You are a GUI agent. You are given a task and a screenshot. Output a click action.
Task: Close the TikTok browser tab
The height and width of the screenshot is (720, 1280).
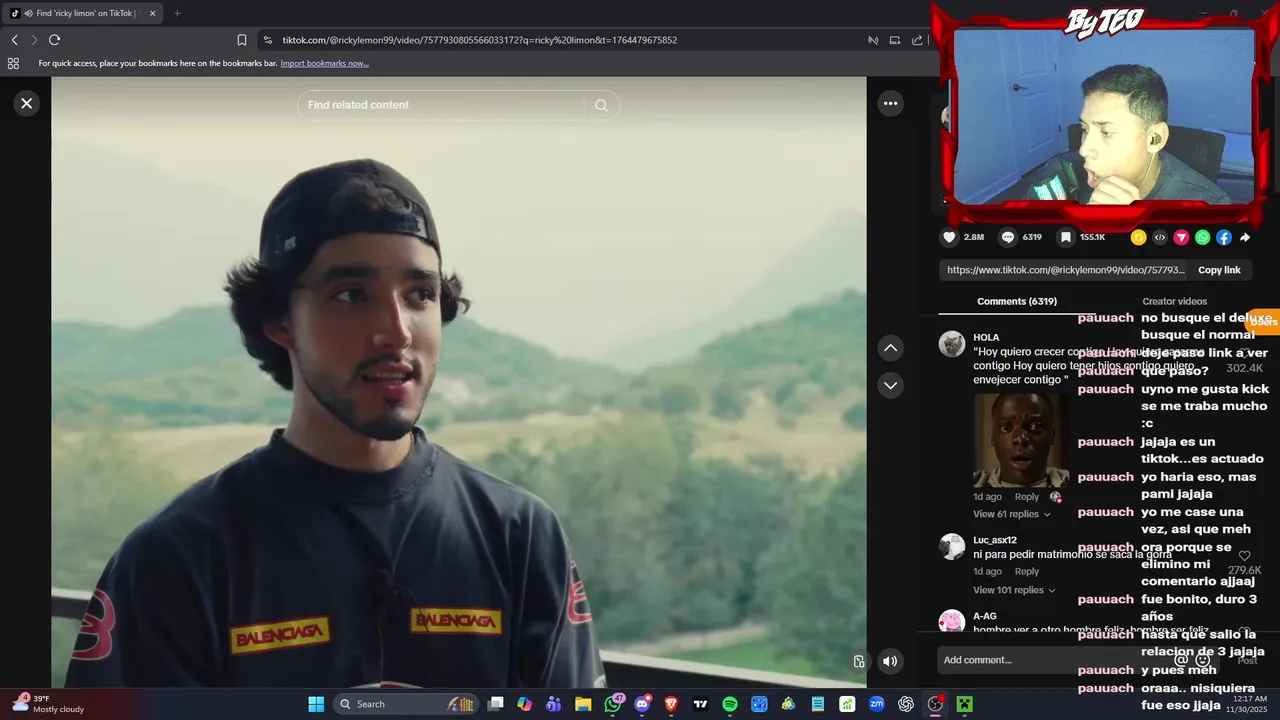click(153, 13)
